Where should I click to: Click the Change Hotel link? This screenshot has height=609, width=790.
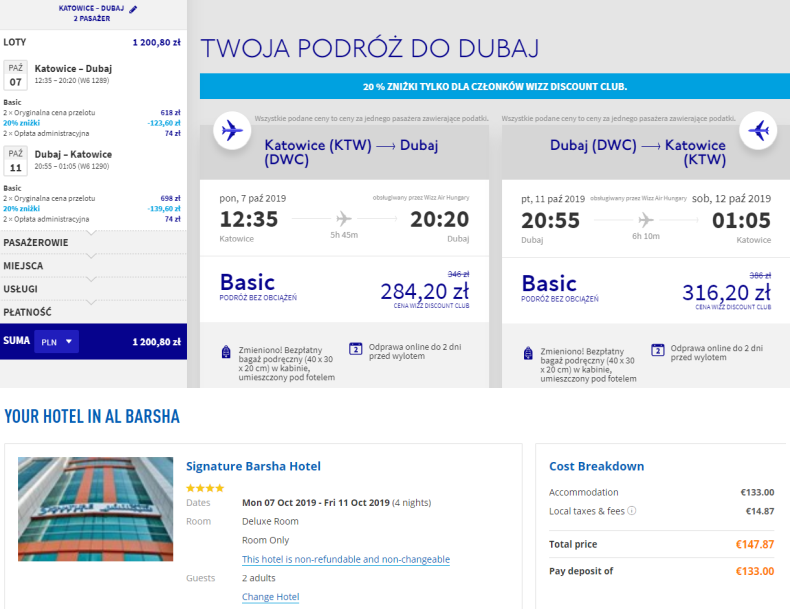pos(271,597)
